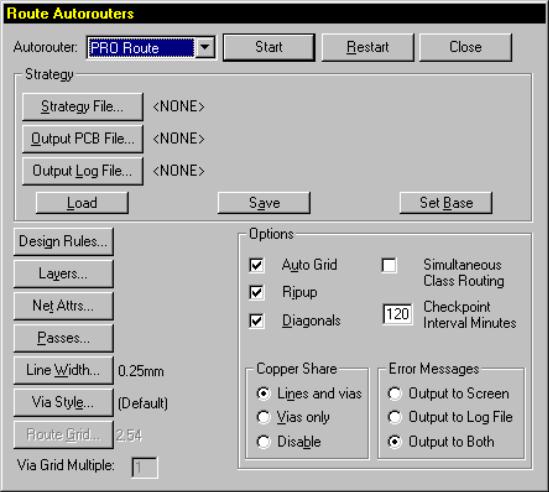The width and height of the screenshot is (549, 492).
Task: Click the disabled Route Grid button
Action: (x=63, y=435)
